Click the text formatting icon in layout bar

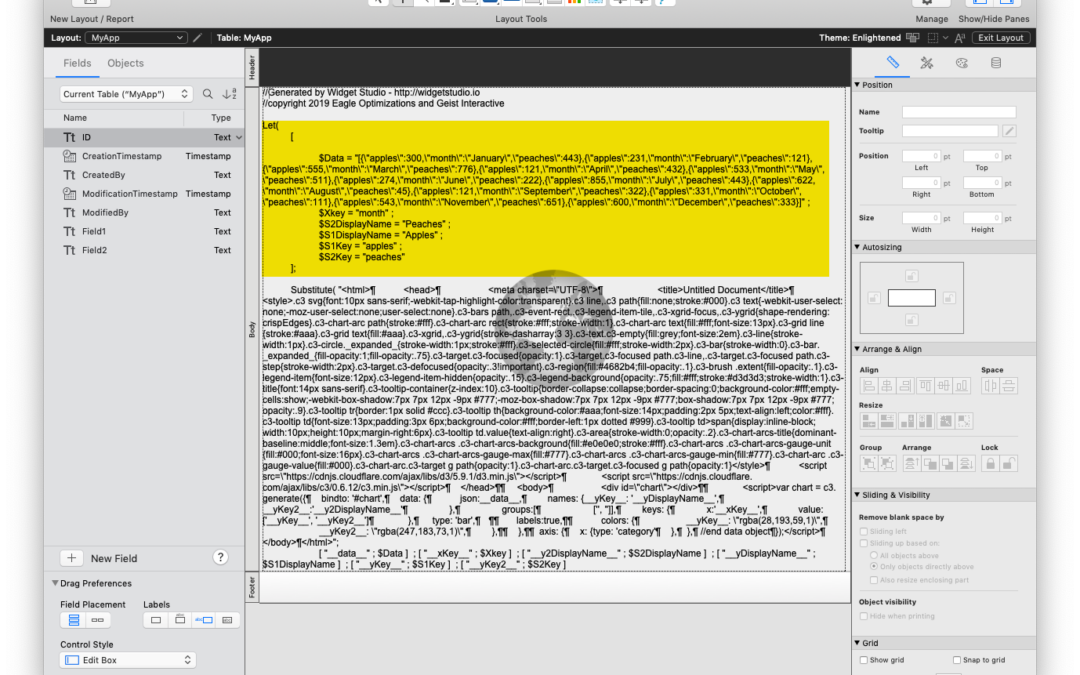960,38
